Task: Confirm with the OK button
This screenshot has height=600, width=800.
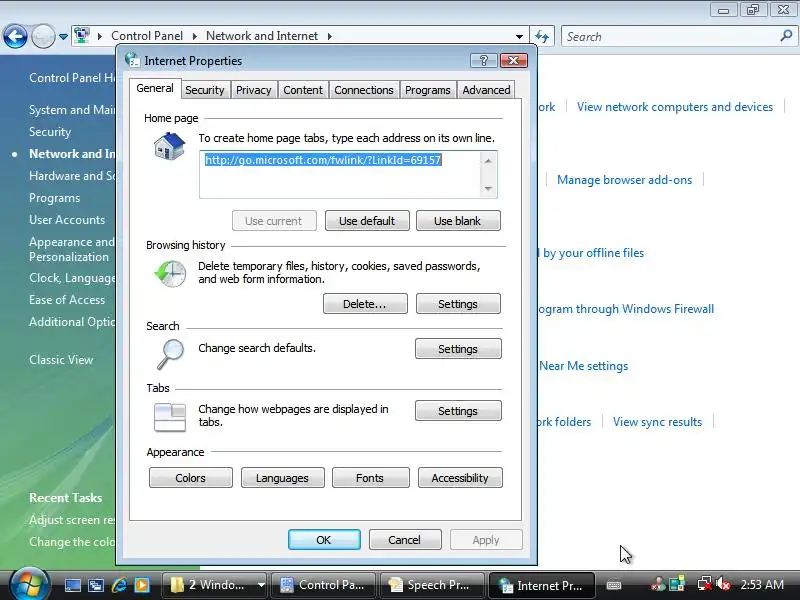Action: point(324,540)
